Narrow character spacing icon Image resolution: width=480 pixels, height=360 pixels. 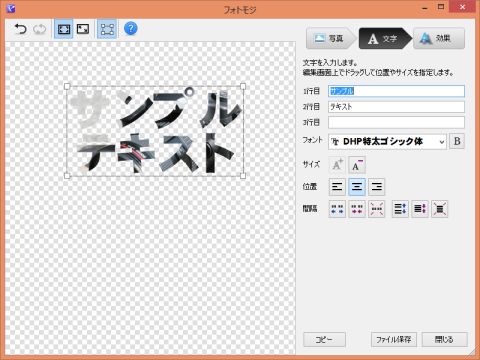click(357, 209)
